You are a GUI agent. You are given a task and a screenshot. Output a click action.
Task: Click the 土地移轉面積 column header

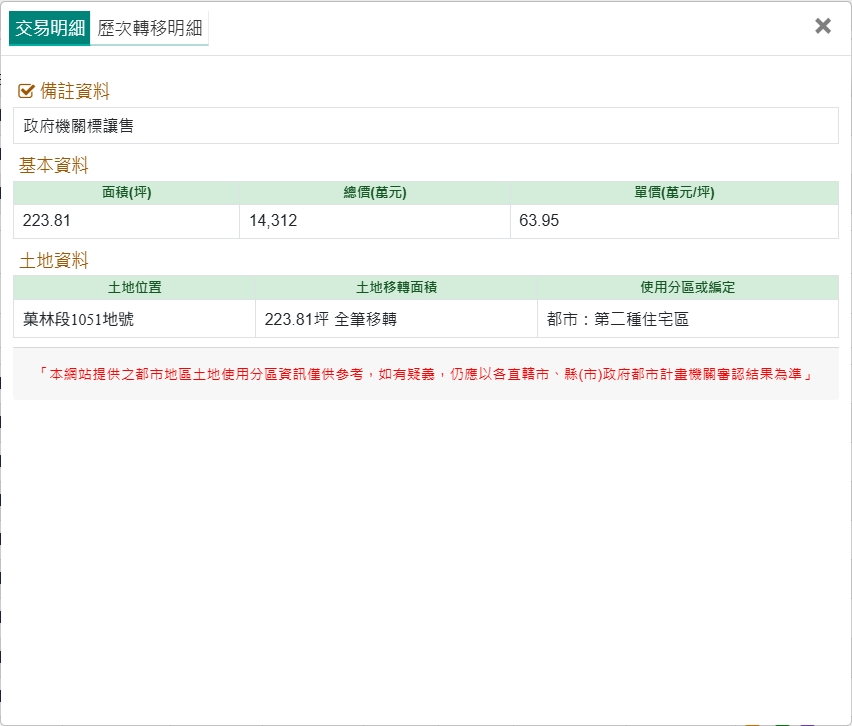[396, 287]
